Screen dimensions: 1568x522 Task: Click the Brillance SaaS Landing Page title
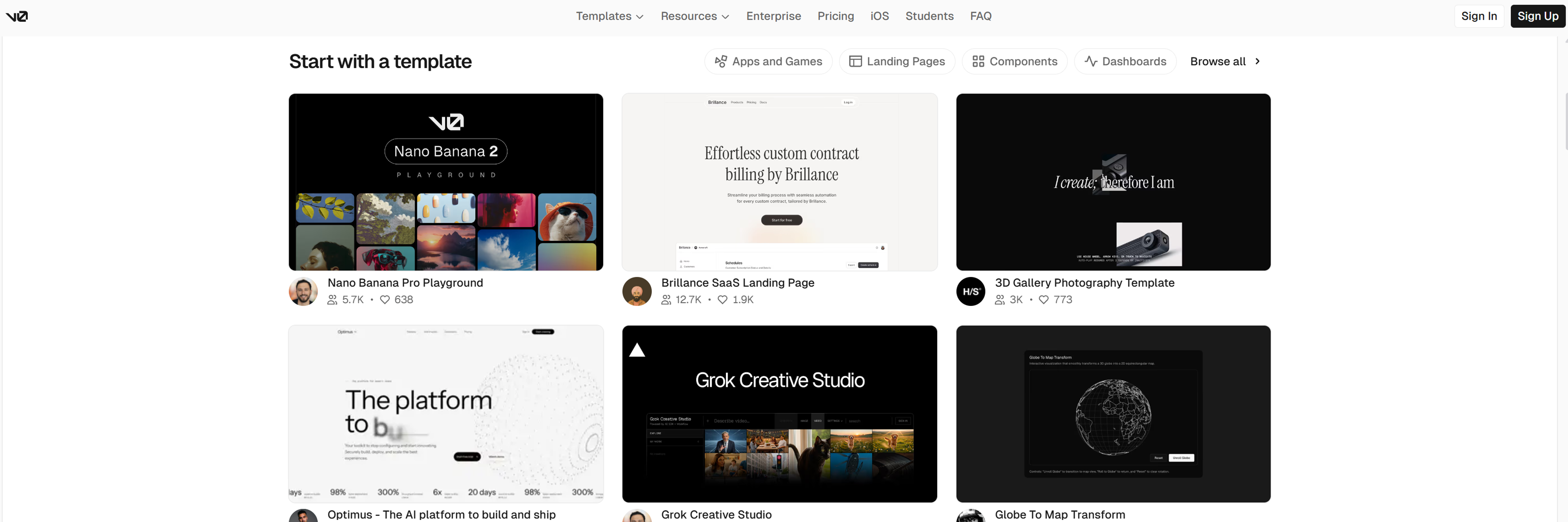[x=738, y=283]
